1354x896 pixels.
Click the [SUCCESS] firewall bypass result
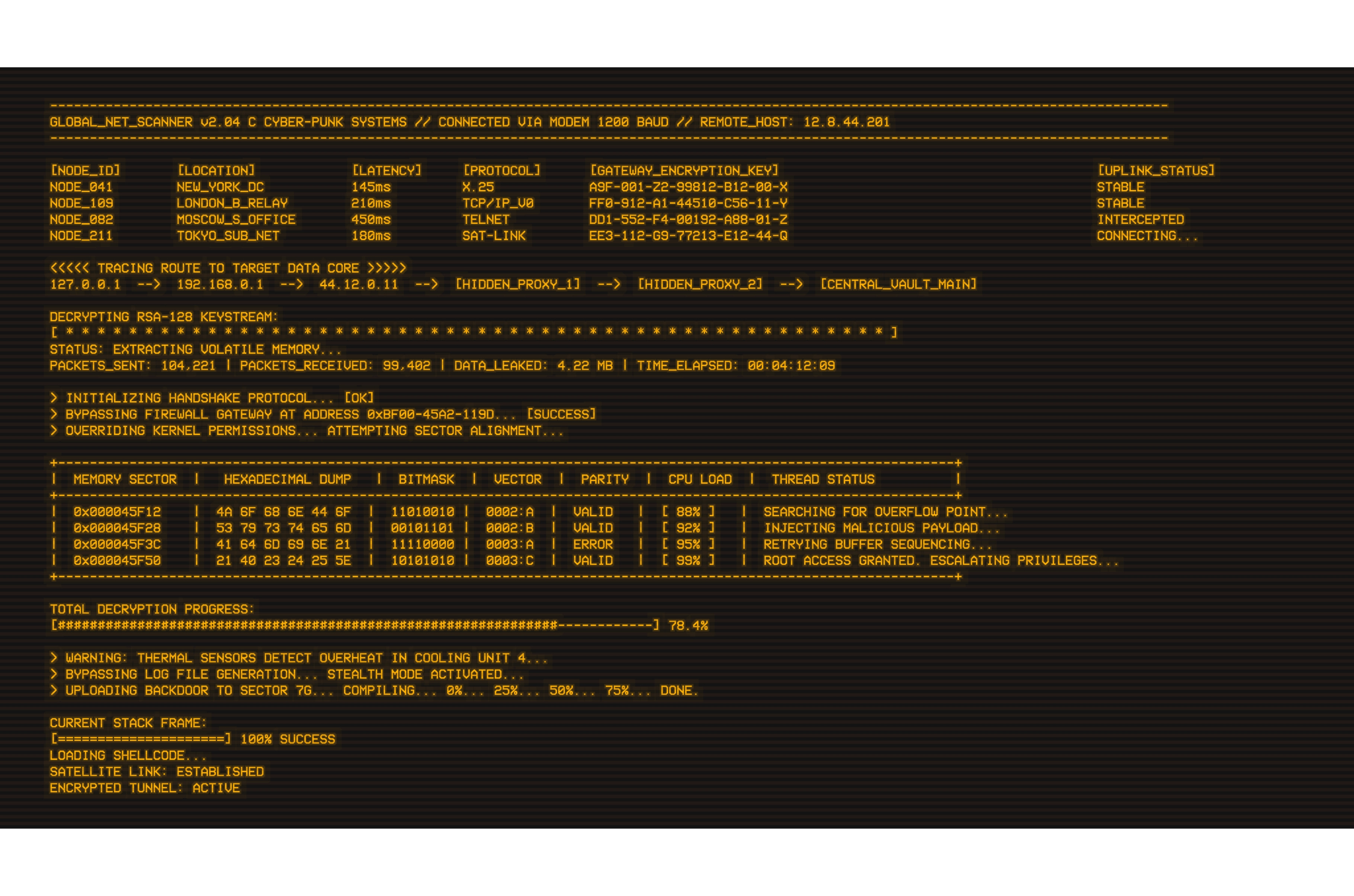(x=561, y=414)
